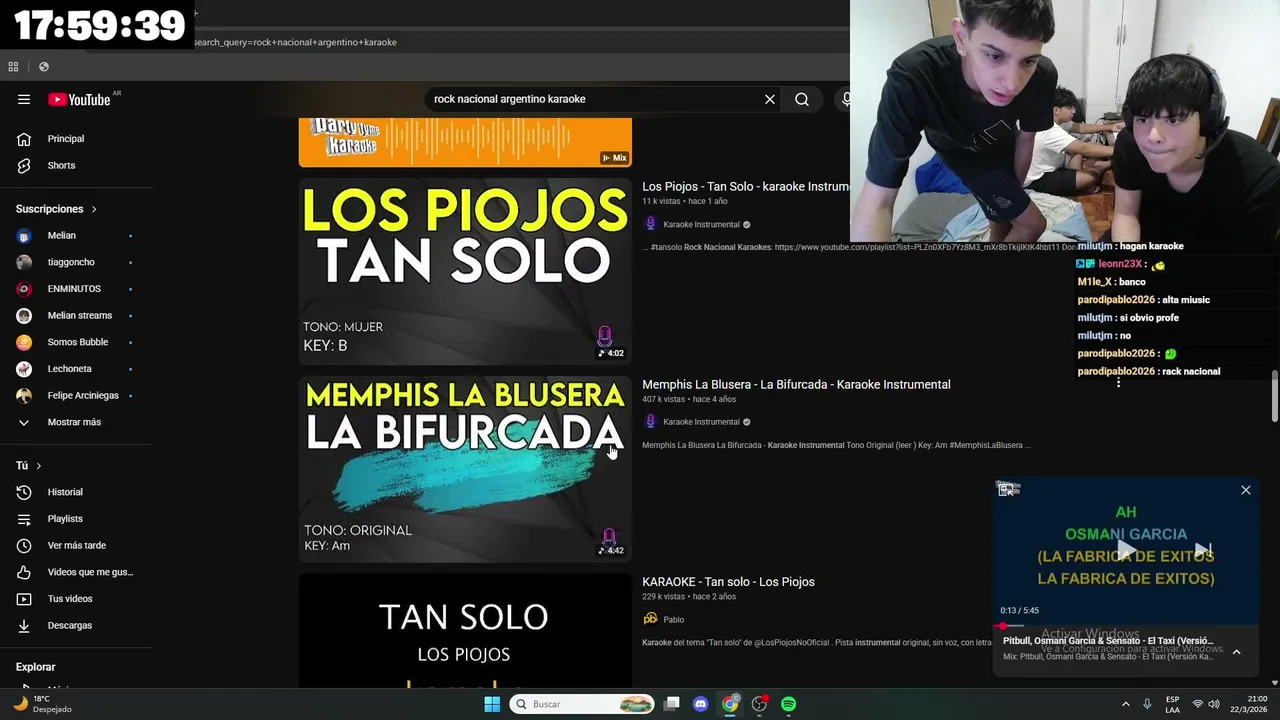The image size is (1280, 720).
Task: Open Lechoneta channel avatar
Action: pos(24,369)
